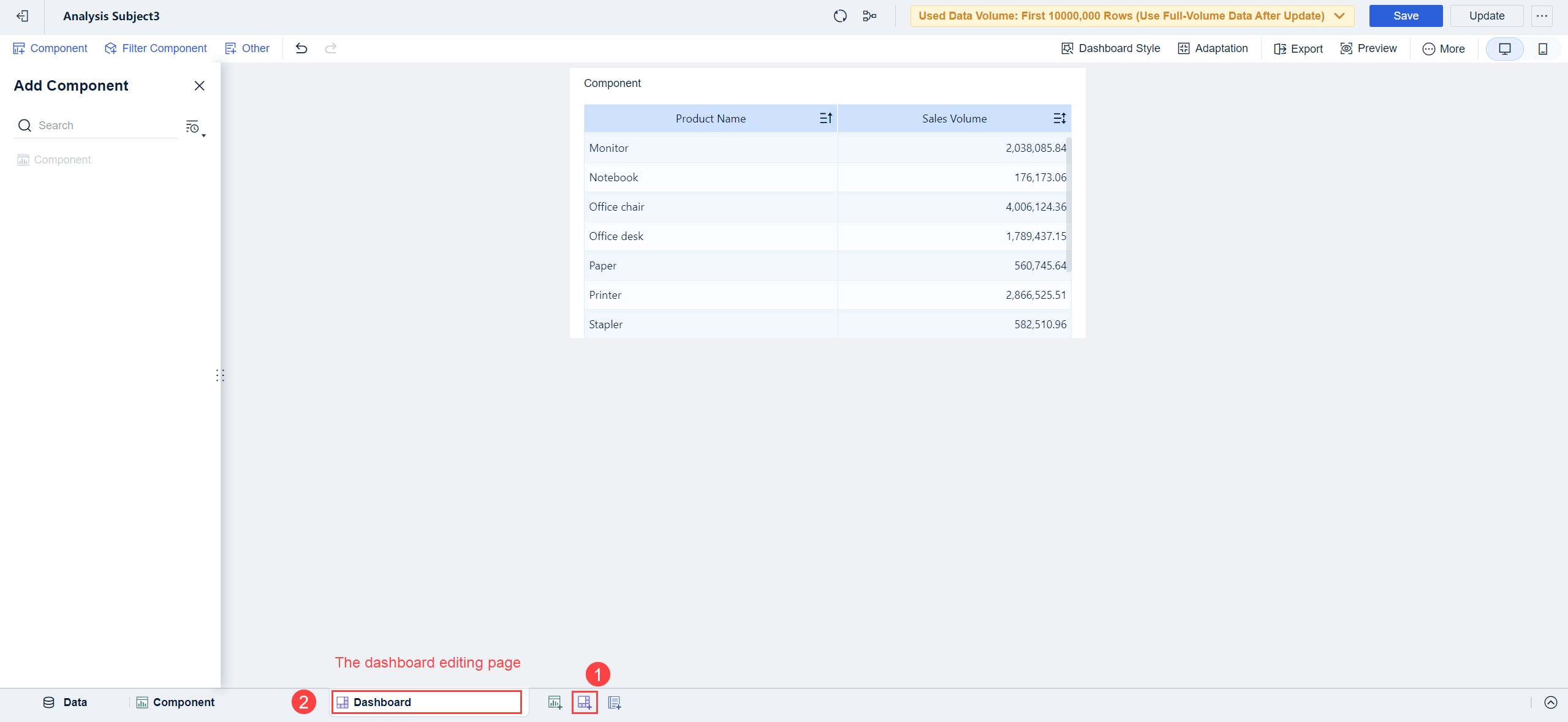The width and height of the screenshot is (1568, 722).
Task: Switch to the Data tab
Action: (65, 702)
